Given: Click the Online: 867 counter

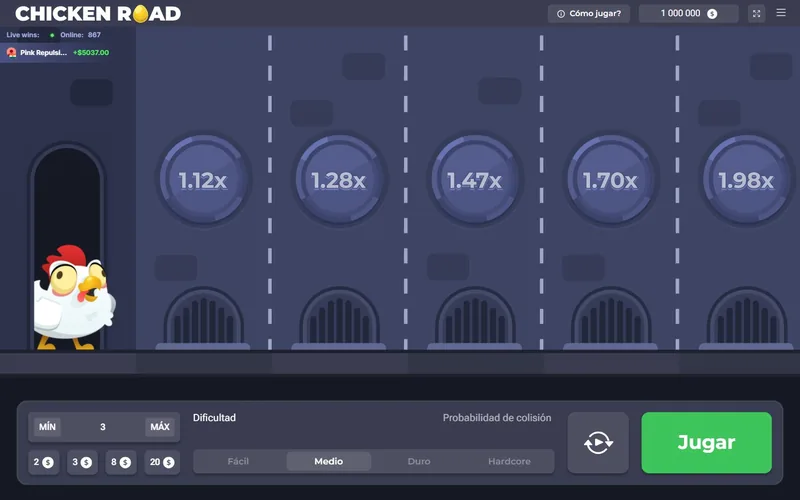Looking at the screenshot, I should (81, 35).
